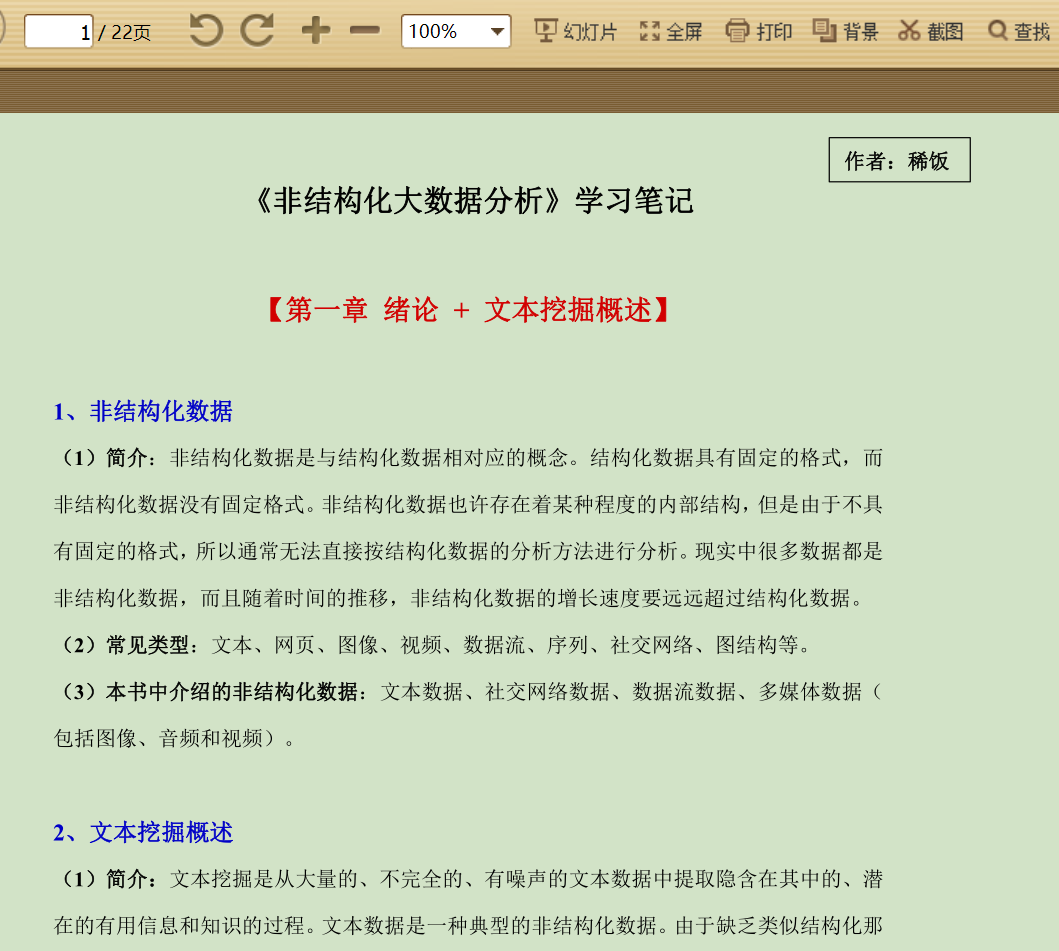Click the line starting '非结构化数据没有固定格式'
1059x951 pixels.
[x=468, y=505]
